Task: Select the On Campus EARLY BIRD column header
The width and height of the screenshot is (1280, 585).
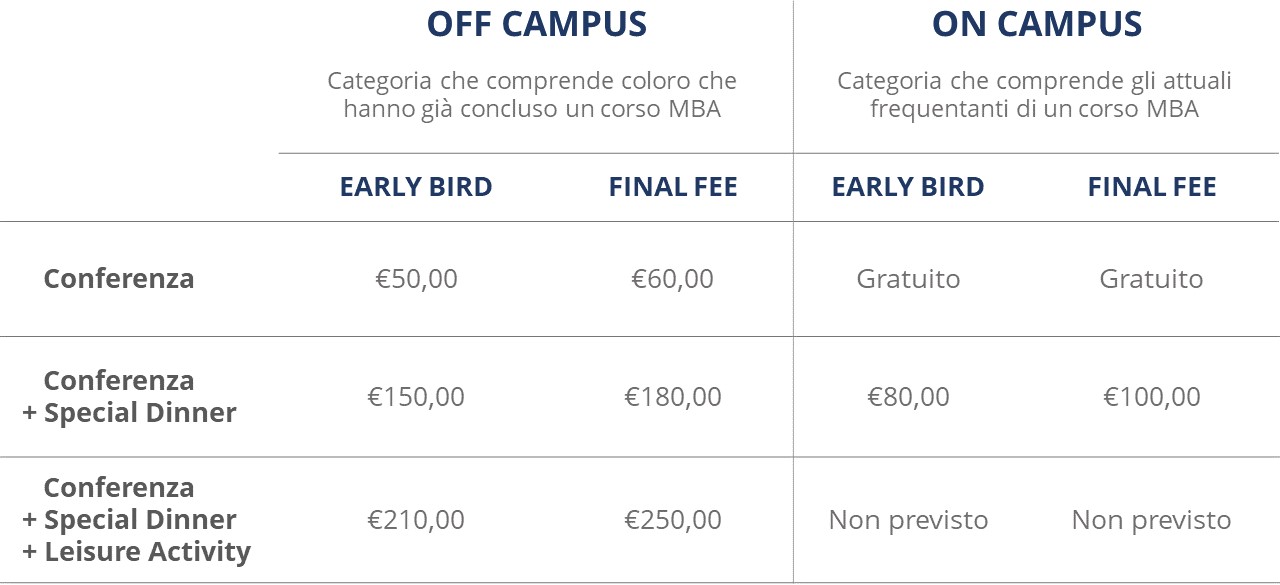Action: tap(908, 187)
